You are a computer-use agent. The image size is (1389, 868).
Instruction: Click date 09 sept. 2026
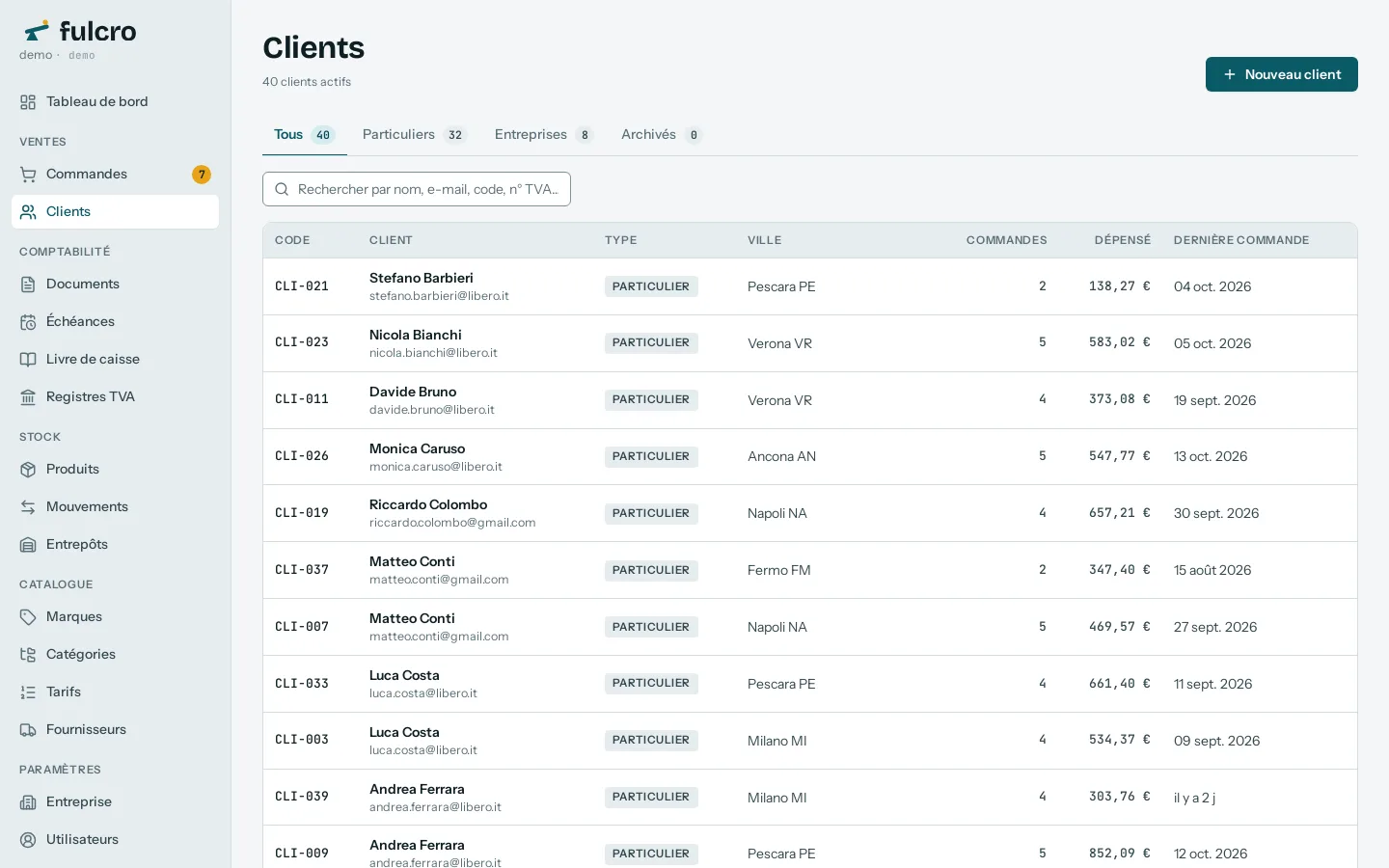click(1217, 741)
